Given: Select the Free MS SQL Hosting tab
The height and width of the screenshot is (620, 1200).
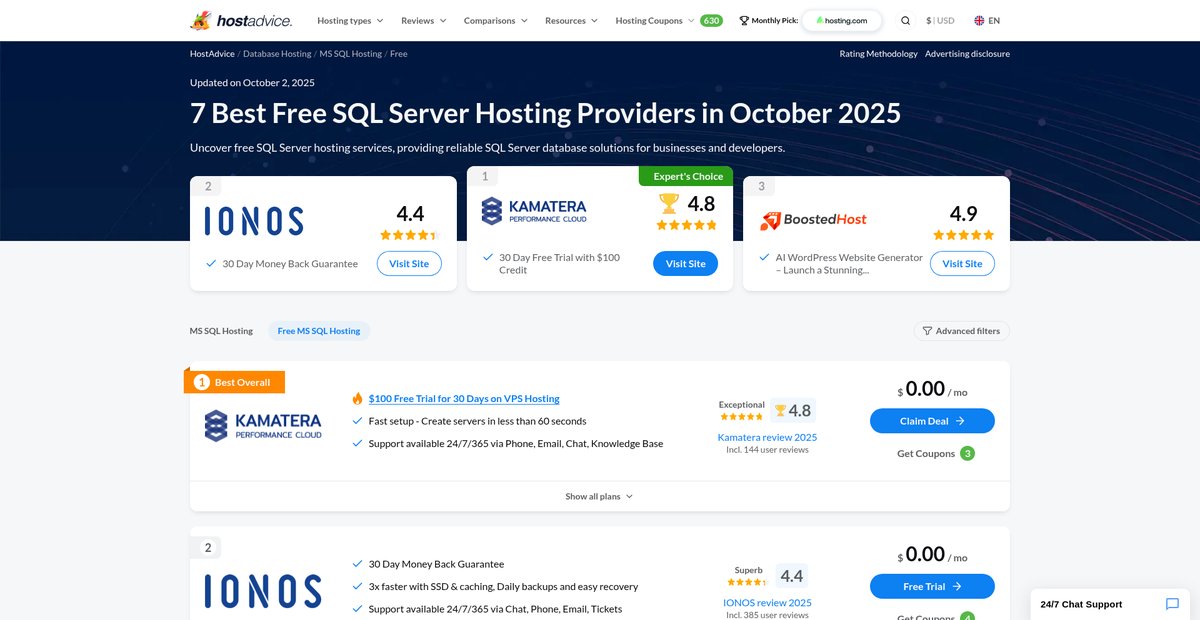Looking at the screenshot, I should pyautogui.click(x=319, y=331).
